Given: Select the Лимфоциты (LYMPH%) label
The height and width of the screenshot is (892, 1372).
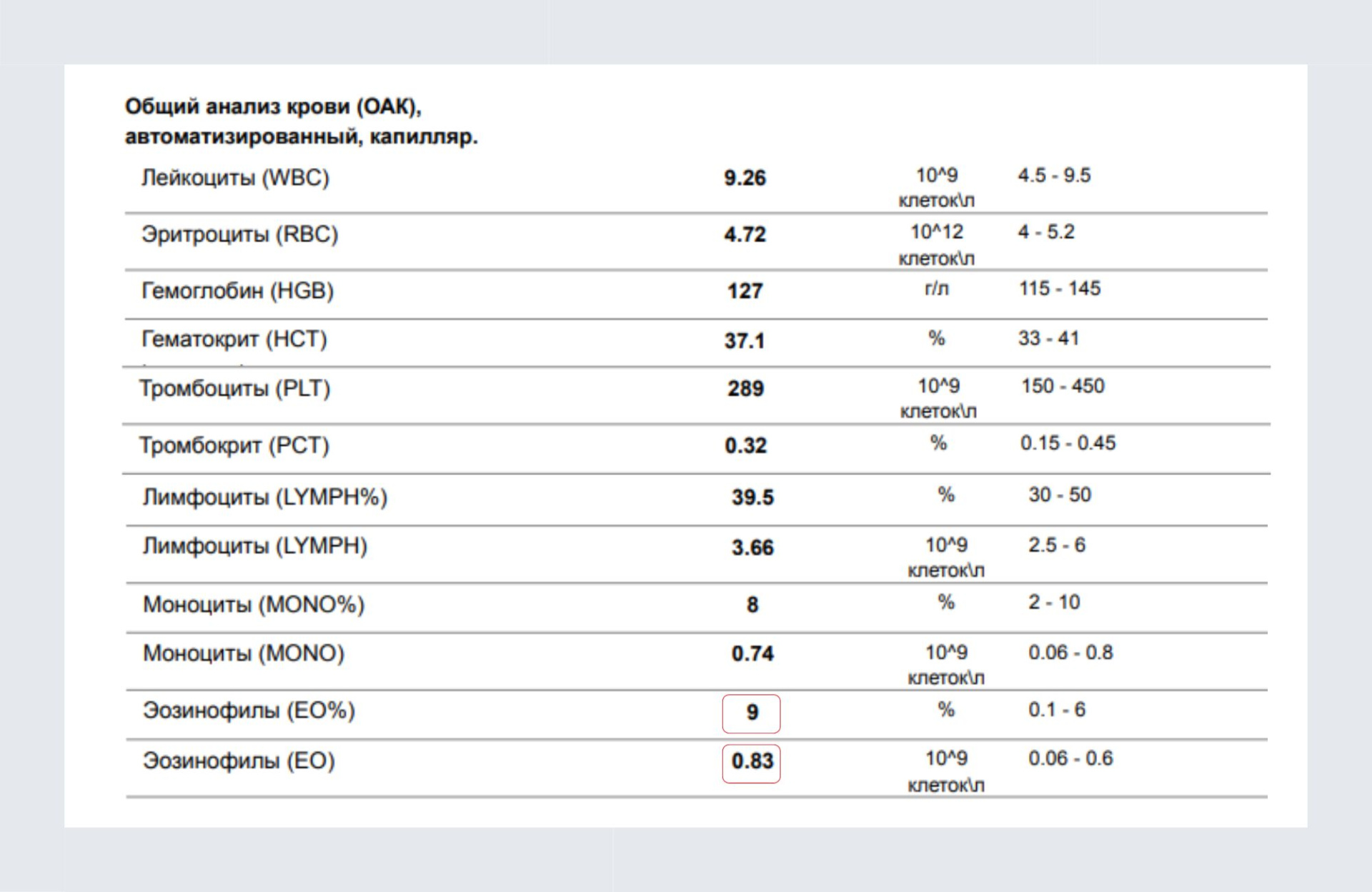Looking at the screenshot, I should [264, 497].
